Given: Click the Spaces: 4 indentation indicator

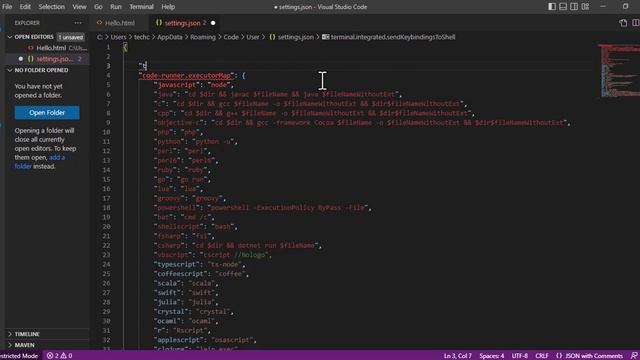Looking at the screenshot, I should (491, 356).
